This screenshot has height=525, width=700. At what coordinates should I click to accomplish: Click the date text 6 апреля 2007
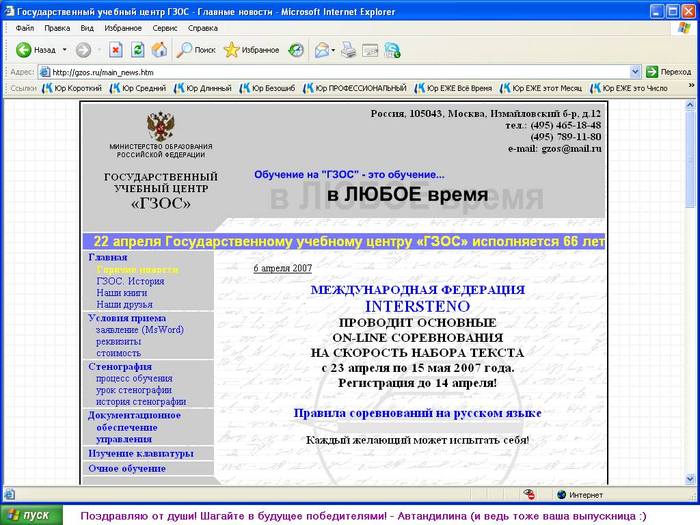click(283, 268)
